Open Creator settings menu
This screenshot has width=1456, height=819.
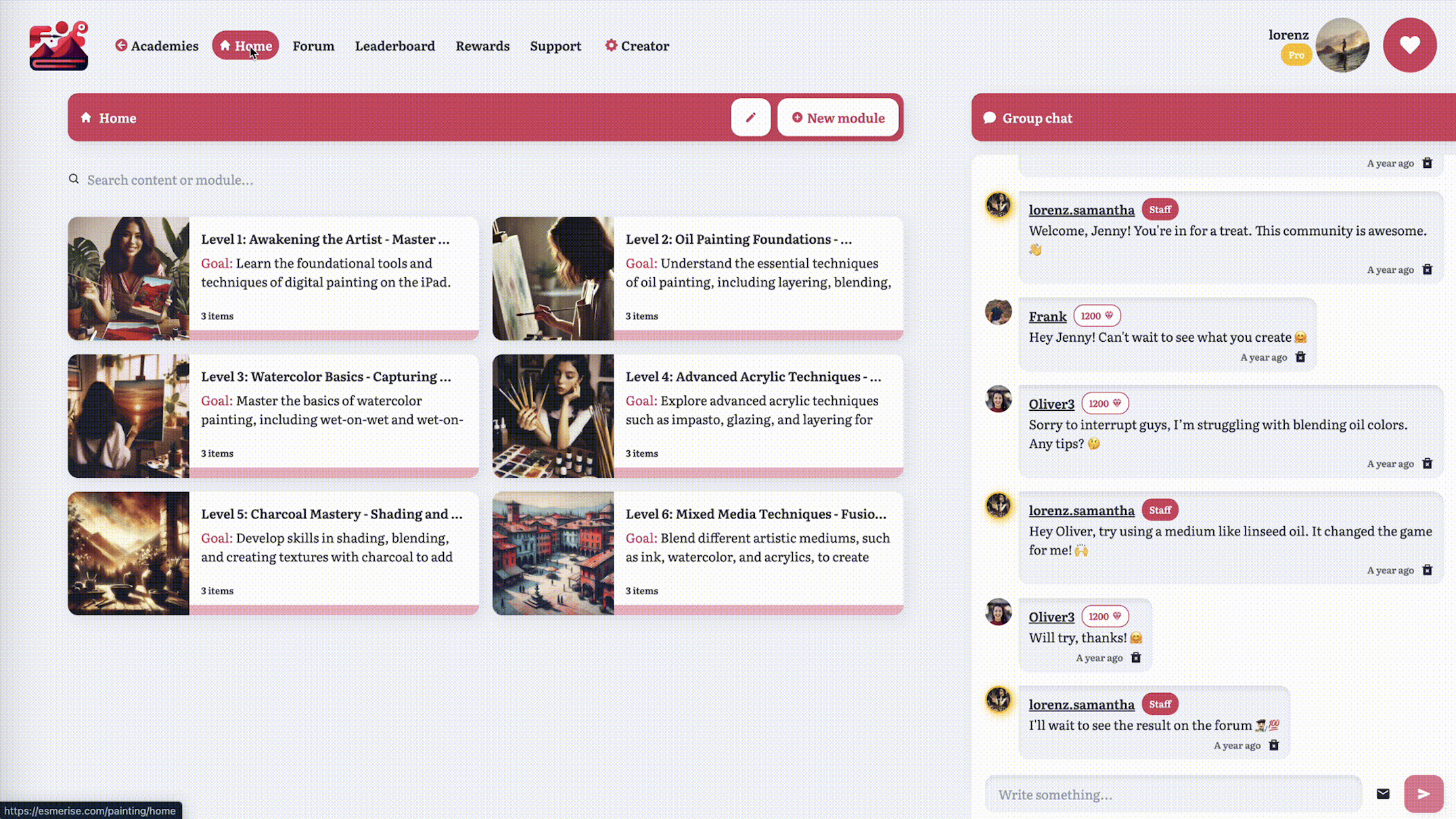tap(637, 46)
